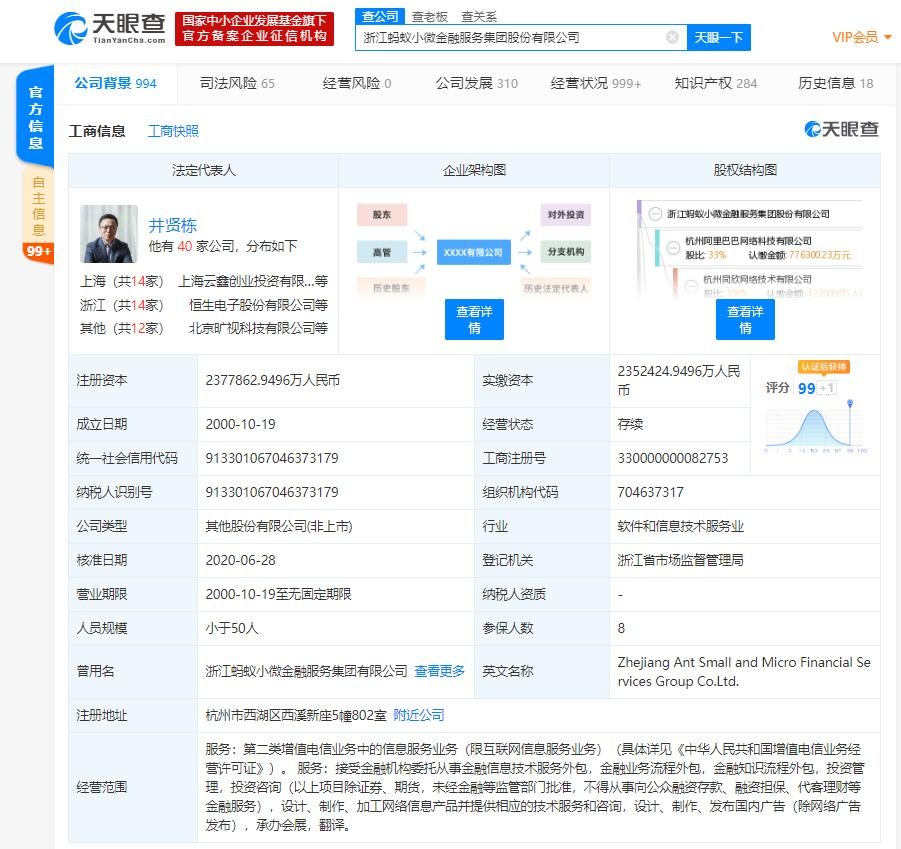901x849 pixels.
Task: Switch to the 查老板 search tab
Action: click(x=429, y=16)
